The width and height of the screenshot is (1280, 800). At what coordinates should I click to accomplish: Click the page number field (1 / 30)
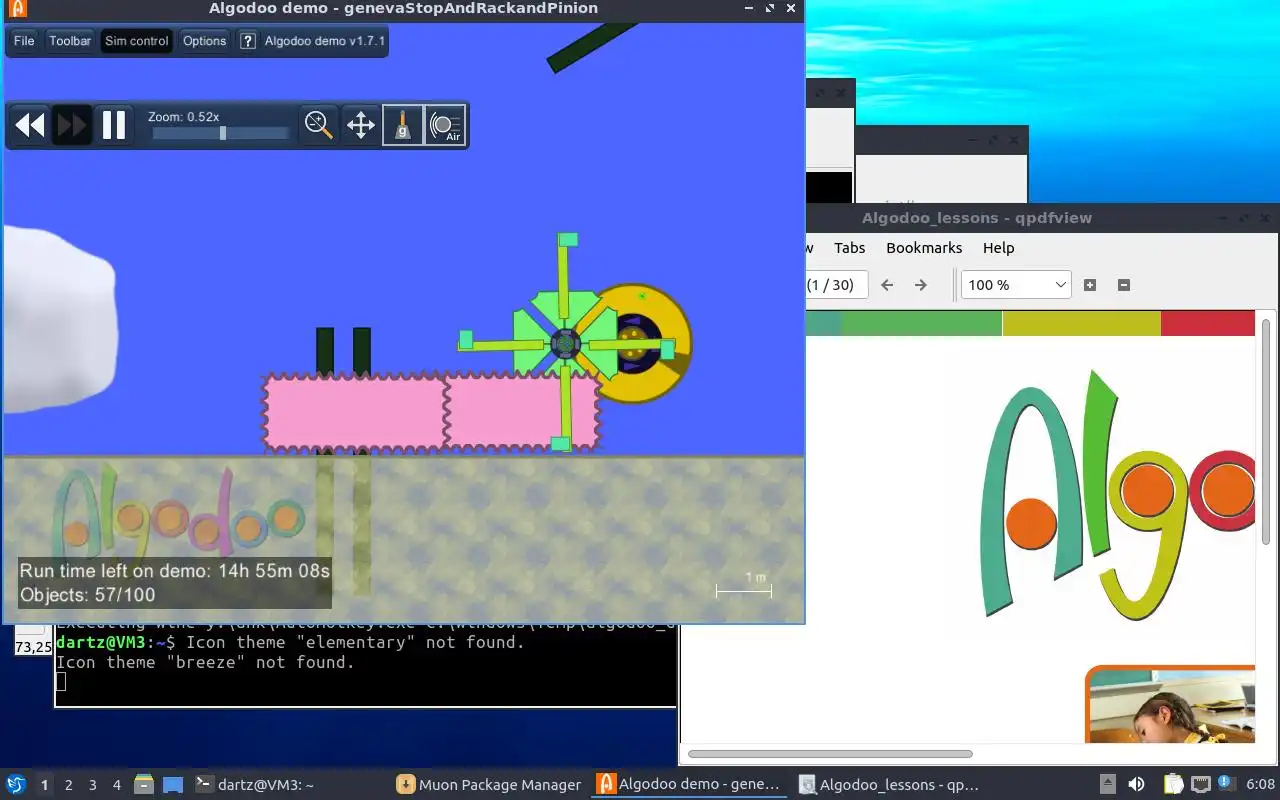[x=836, y=285]
